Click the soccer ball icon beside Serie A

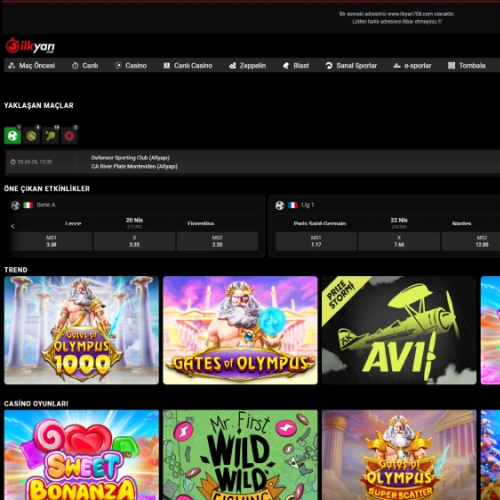15,205
